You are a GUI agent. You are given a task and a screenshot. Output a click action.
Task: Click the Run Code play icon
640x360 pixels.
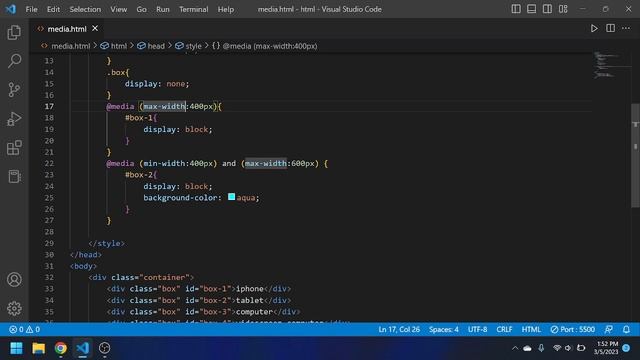tap(594, 29)
